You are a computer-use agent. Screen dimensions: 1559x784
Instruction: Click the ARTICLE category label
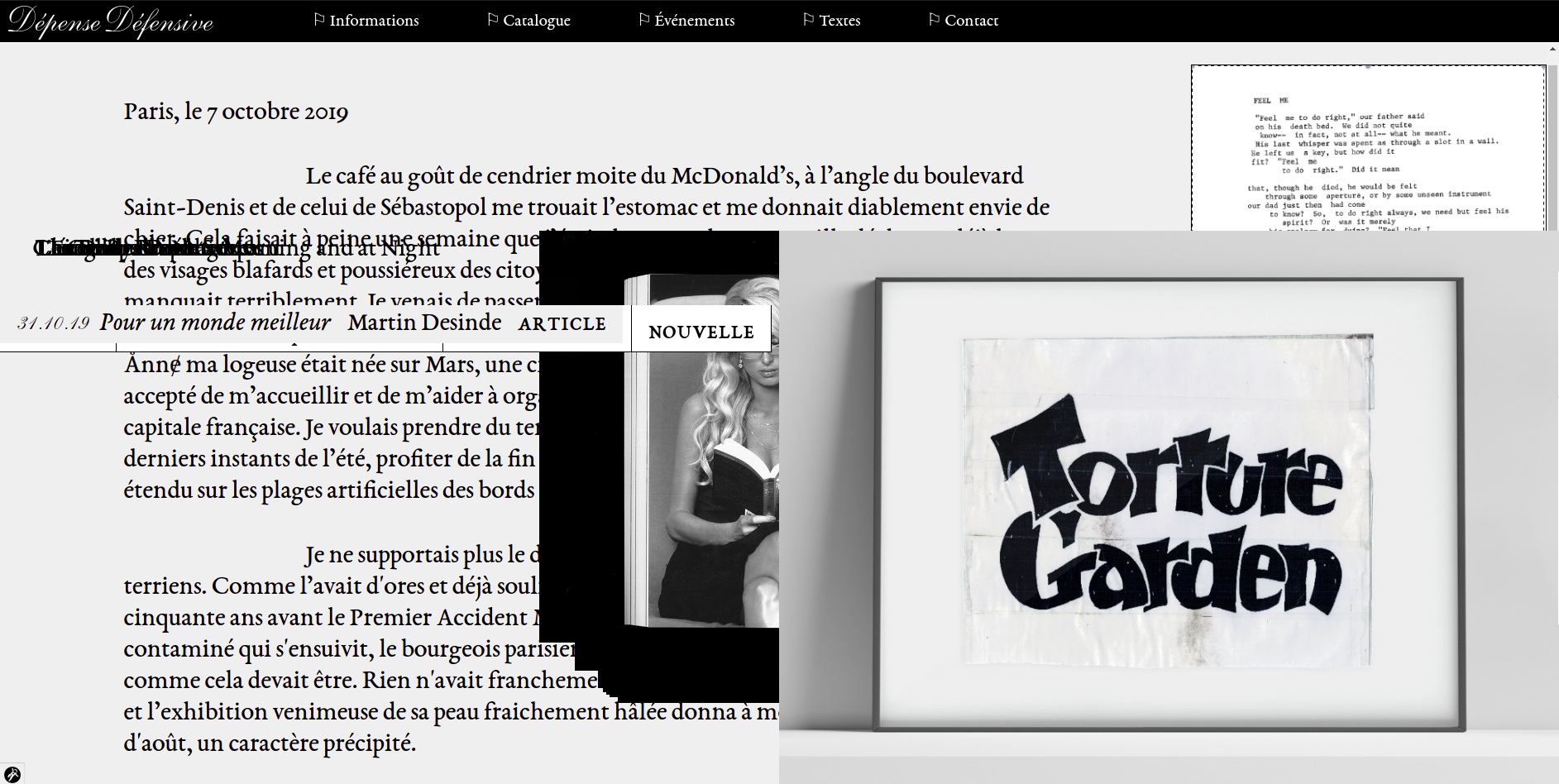562,324
